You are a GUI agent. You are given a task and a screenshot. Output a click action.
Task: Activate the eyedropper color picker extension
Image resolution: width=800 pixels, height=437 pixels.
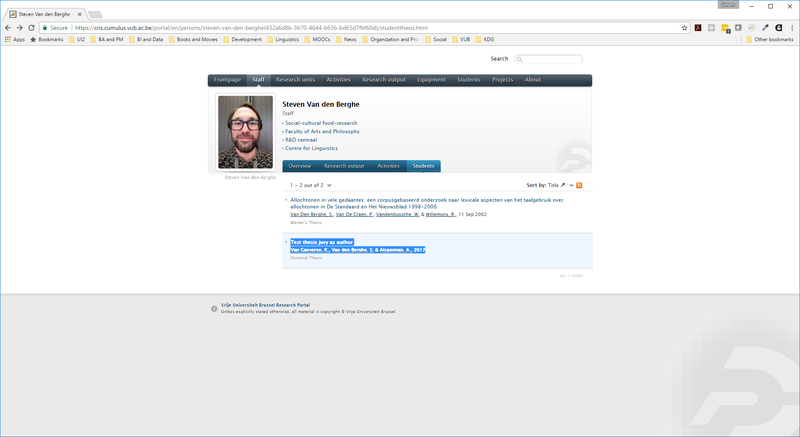click(765, 28)
